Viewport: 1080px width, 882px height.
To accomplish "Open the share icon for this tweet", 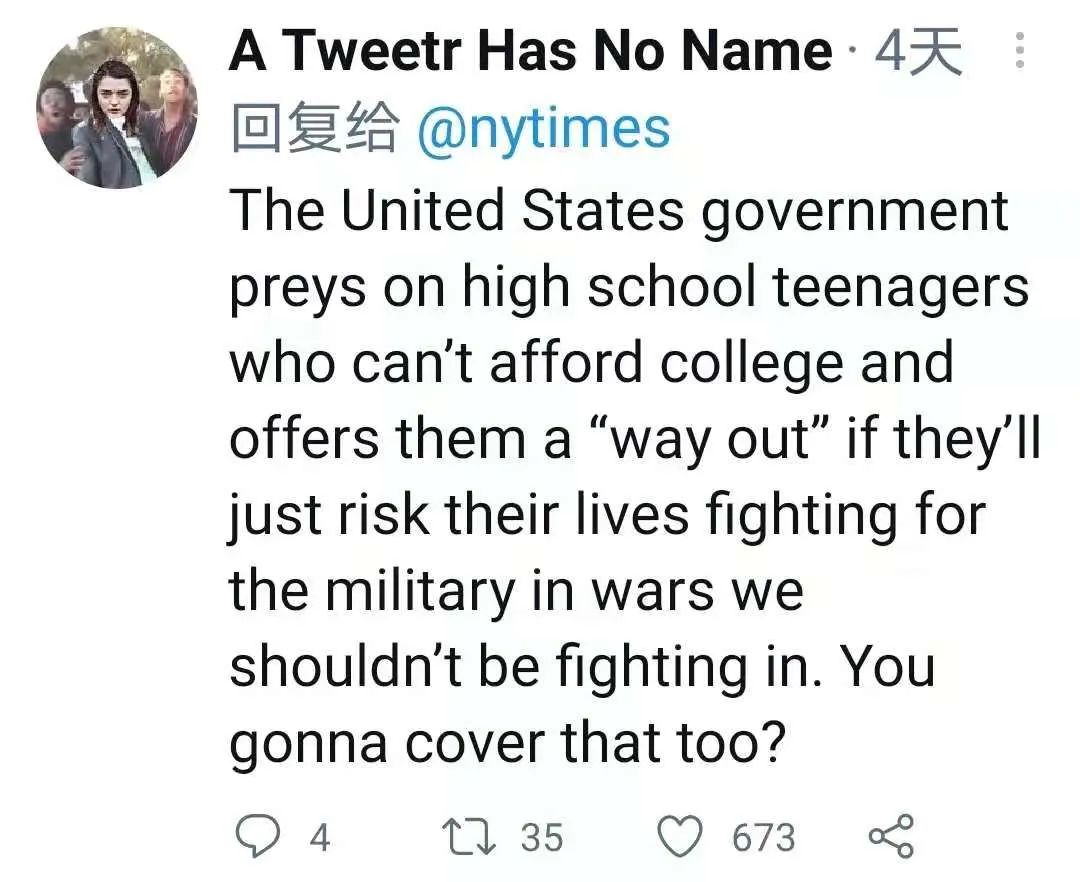I will point(890,836).
